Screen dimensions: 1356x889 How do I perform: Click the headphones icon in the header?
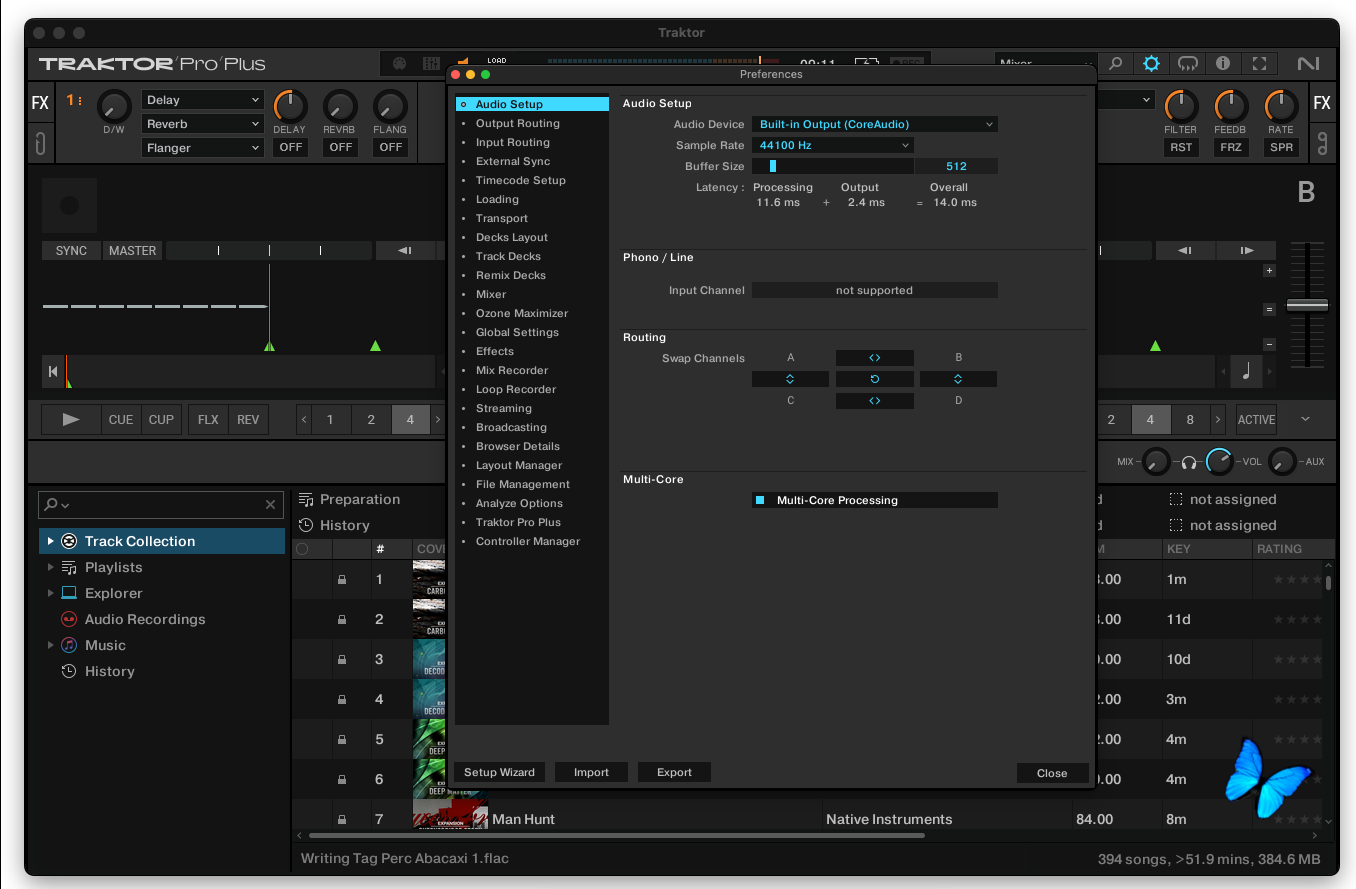pos(1187,64)
